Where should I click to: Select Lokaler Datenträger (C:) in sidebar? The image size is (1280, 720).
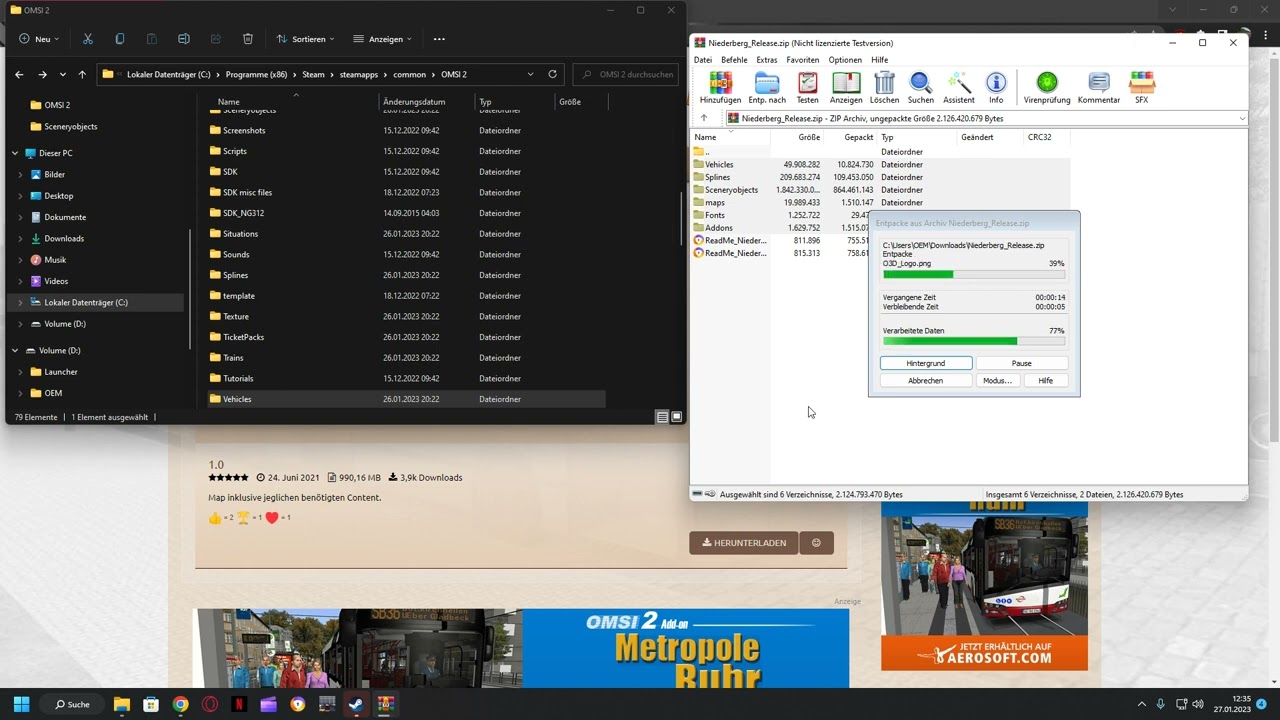coord(98,302)
